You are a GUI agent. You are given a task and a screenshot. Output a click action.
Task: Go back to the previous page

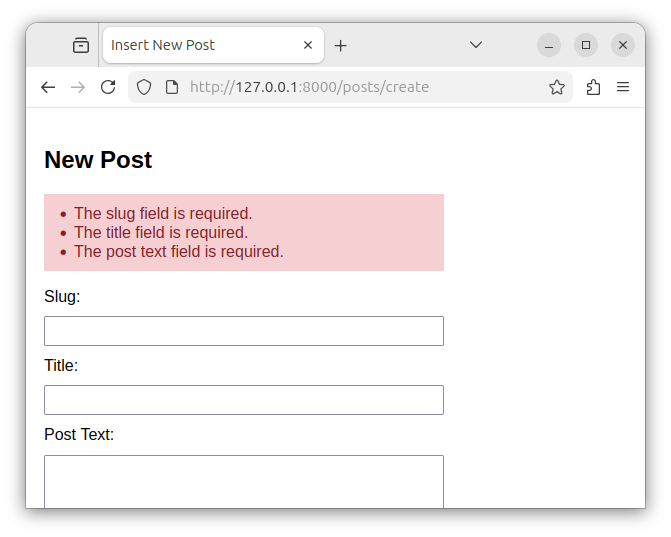click(x=48, y=87)
